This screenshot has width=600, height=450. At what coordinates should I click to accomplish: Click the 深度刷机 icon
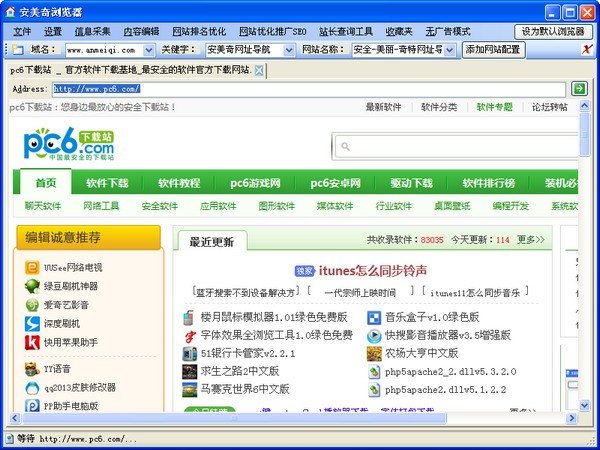32,324
